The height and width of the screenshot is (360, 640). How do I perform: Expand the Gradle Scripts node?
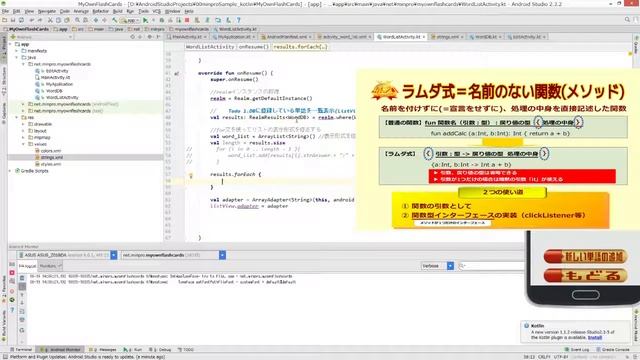tap(11, 171)
